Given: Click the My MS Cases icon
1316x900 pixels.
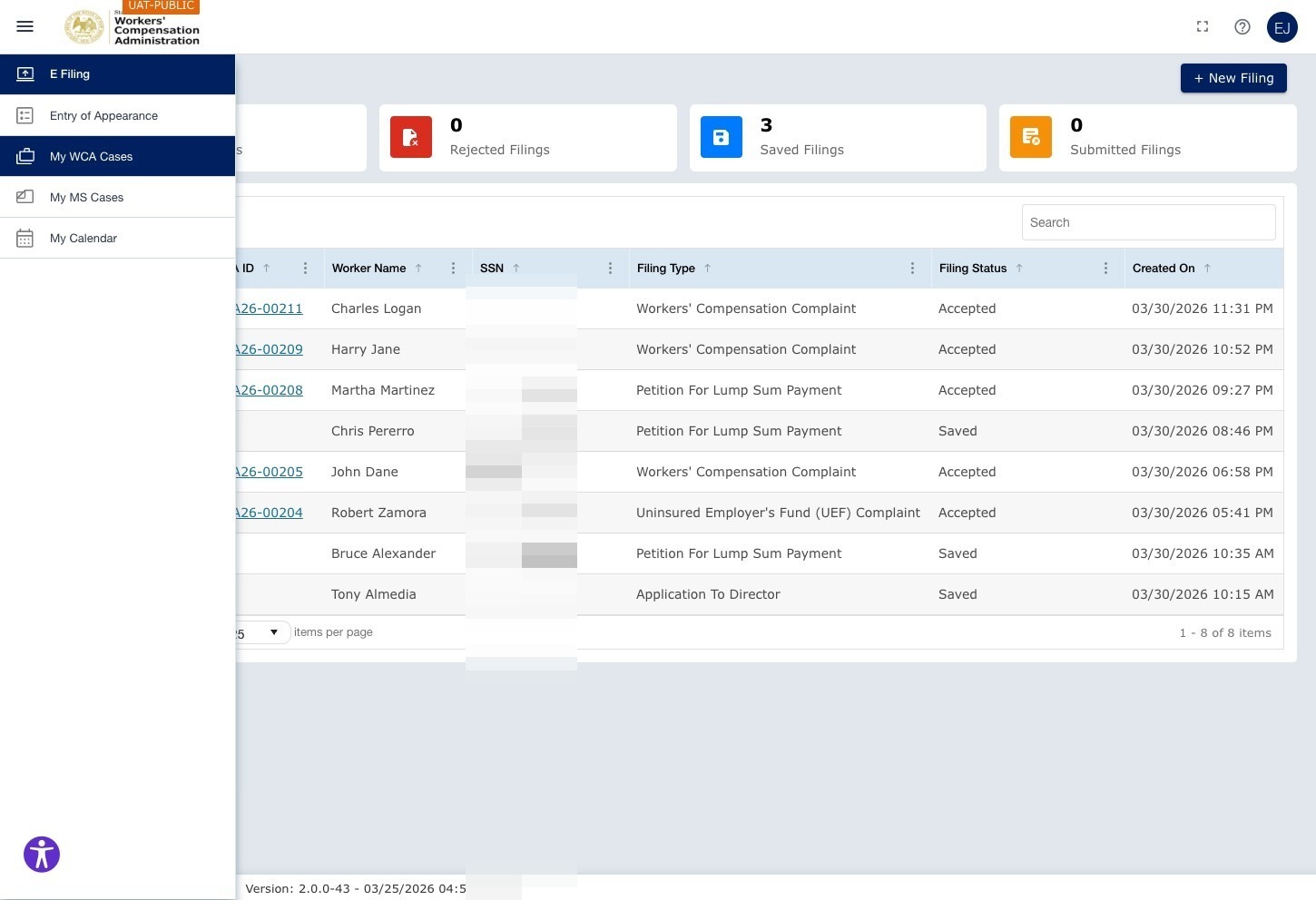Looking at the screenshot, I should tap(25, 197).
